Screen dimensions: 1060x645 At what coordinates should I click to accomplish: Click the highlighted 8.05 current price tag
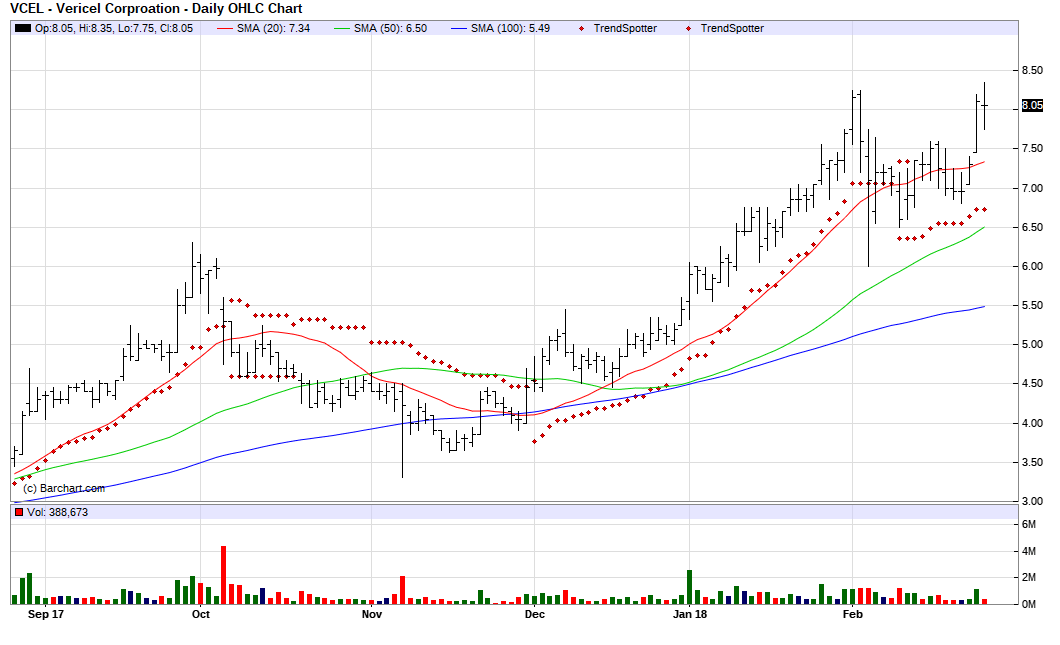click(x=1032, y=105)
